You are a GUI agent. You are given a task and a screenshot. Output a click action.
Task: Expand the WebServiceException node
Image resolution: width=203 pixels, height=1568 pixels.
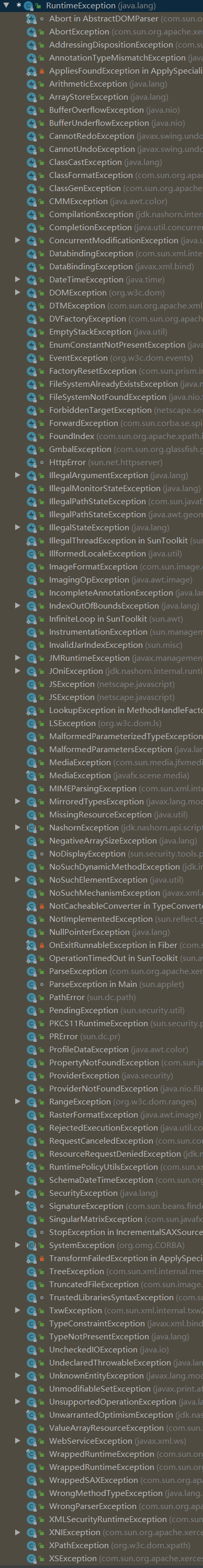pos(18,1440)
